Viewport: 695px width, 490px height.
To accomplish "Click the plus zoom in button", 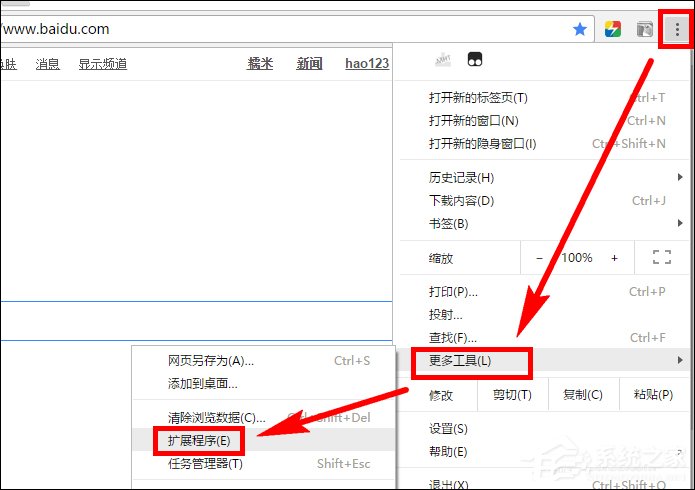I will [x=614, y=258].
